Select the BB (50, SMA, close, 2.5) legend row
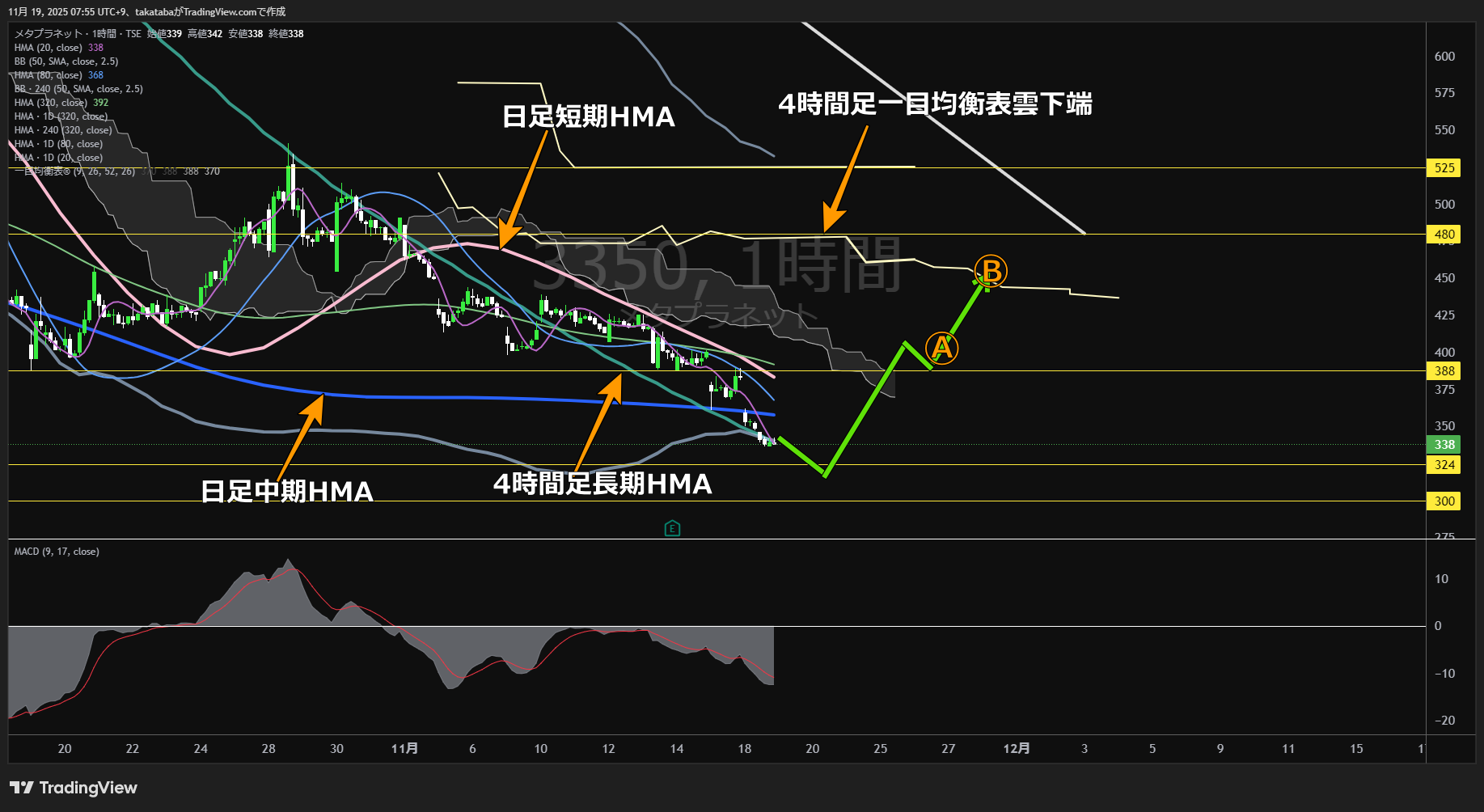1484x812 pixels. [66, 61]
